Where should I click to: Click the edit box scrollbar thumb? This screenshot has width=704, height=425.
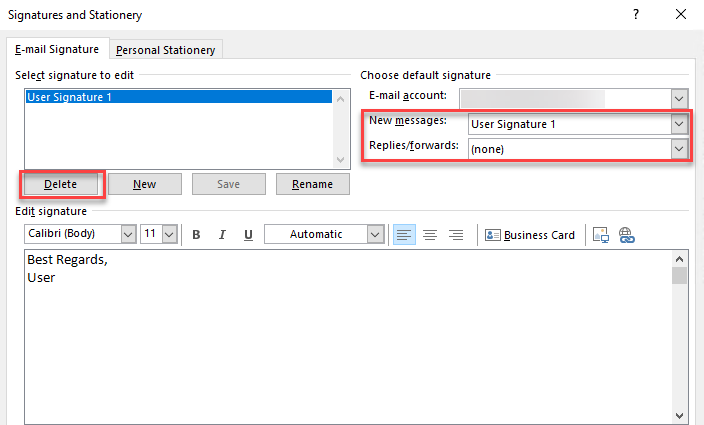pos(679,276)
